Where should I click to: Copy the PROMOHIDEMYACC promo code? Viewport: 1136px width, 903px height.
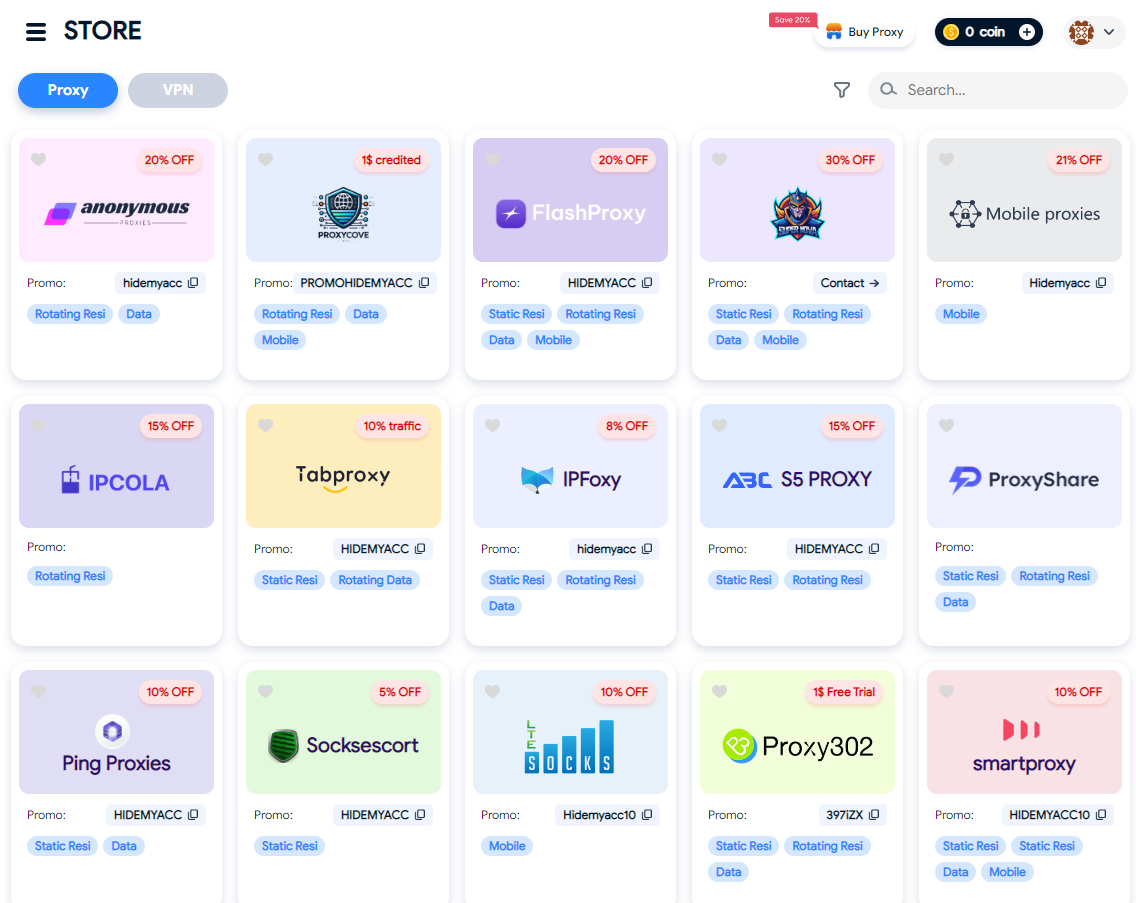tap(424, 283)
